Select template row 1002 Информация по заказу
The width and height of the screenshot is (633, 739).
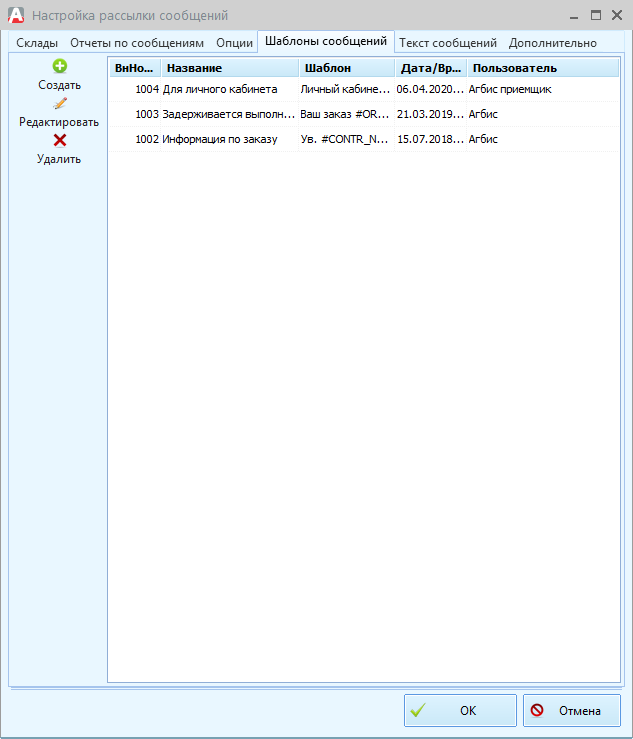(220, 139)
